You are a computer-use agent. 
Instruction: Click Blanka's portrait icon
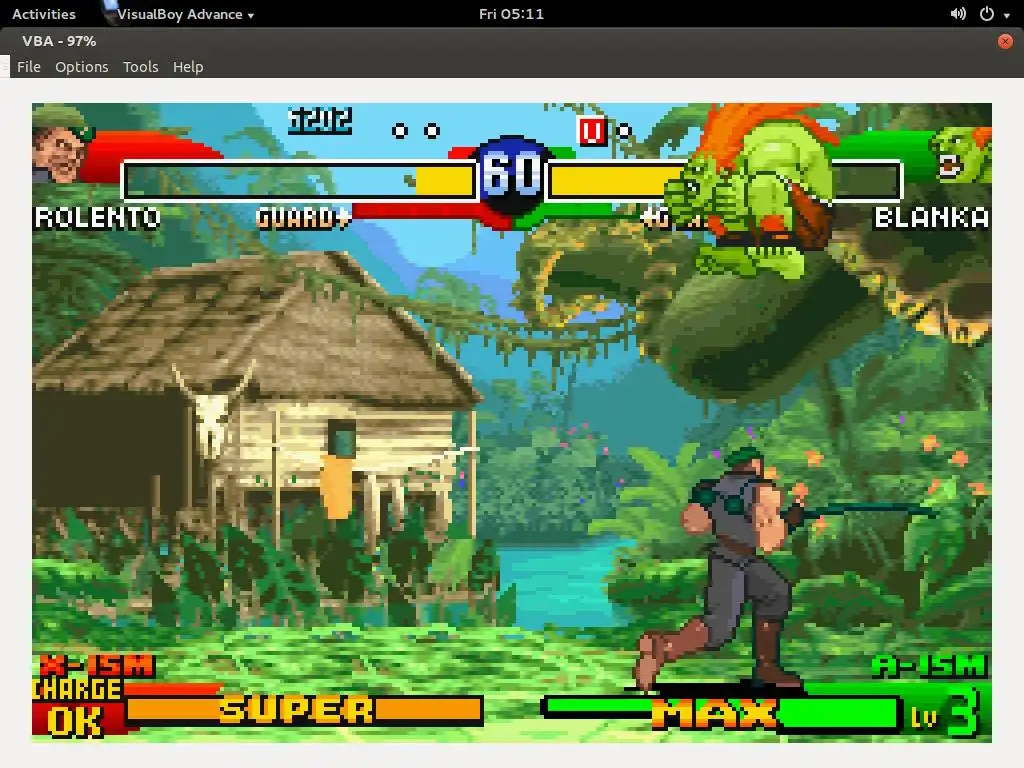(x=961, y=155)
